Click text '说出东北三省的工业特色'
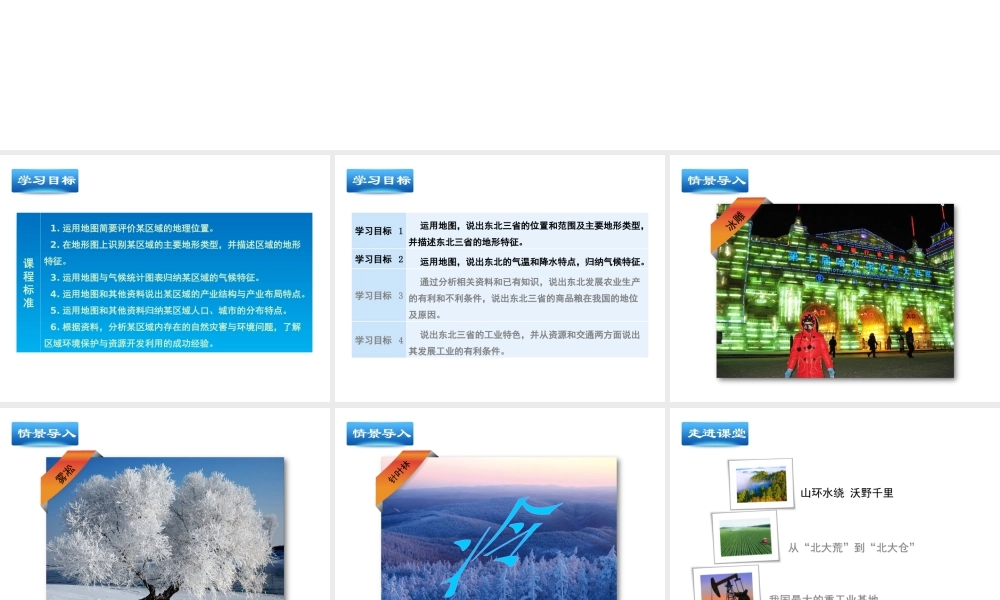The image size is (1000, 600). pos(473,335)
